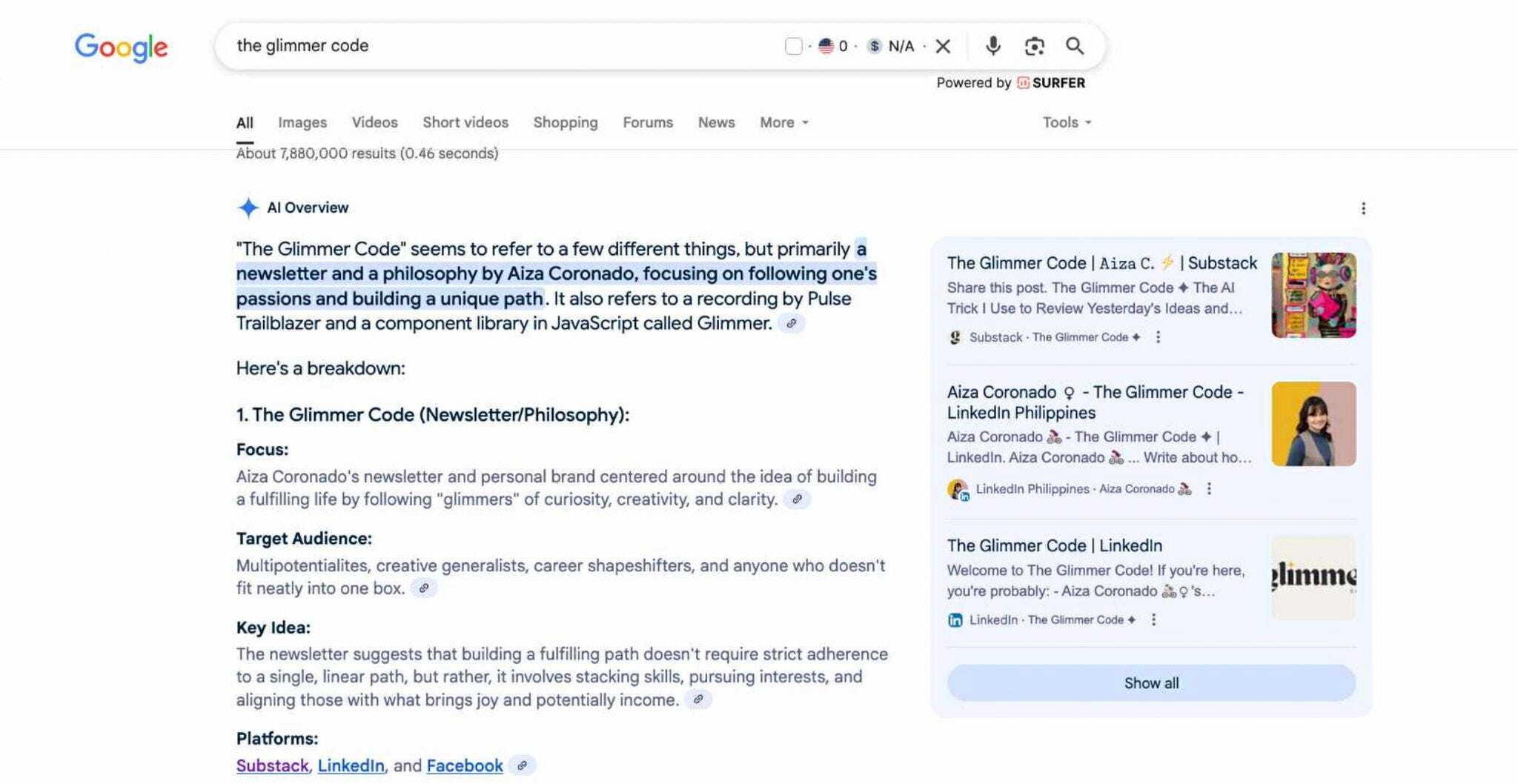The image size is (1518, 784).
Task: Open 'The Glimmer Code | Aiza C. | Substack' result
Action: [x=1101, y=263]
